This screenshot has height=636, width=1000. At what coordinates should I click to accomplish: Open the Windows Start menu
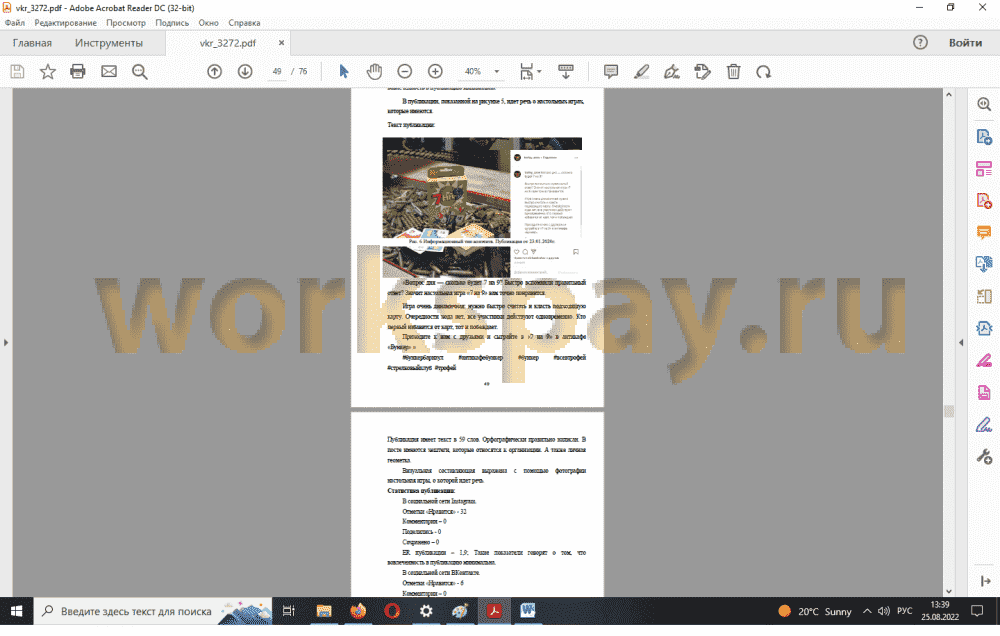click(17, 611)
